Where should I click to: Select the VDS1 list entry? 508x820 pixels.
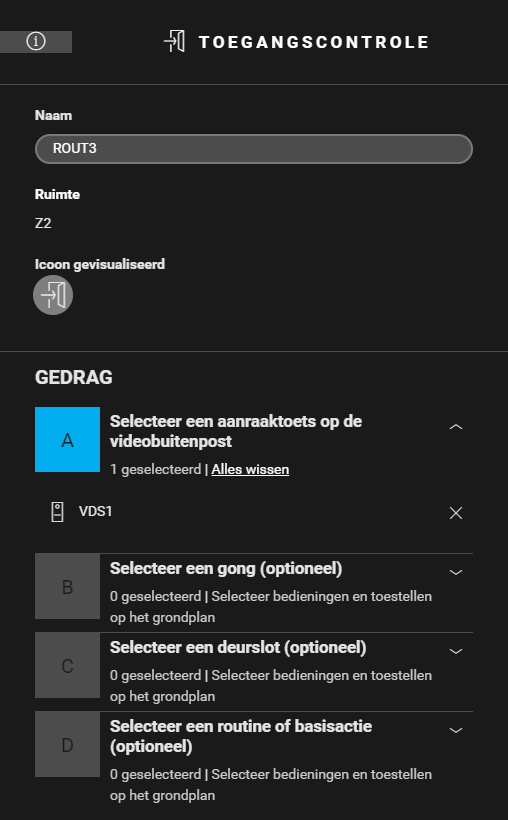pos(254,512)
